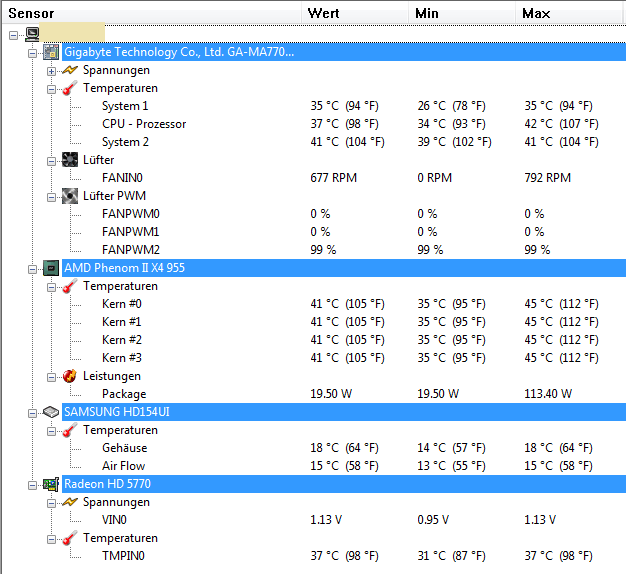Click the Wert column header
626x574 pixels.
(355, 13)
